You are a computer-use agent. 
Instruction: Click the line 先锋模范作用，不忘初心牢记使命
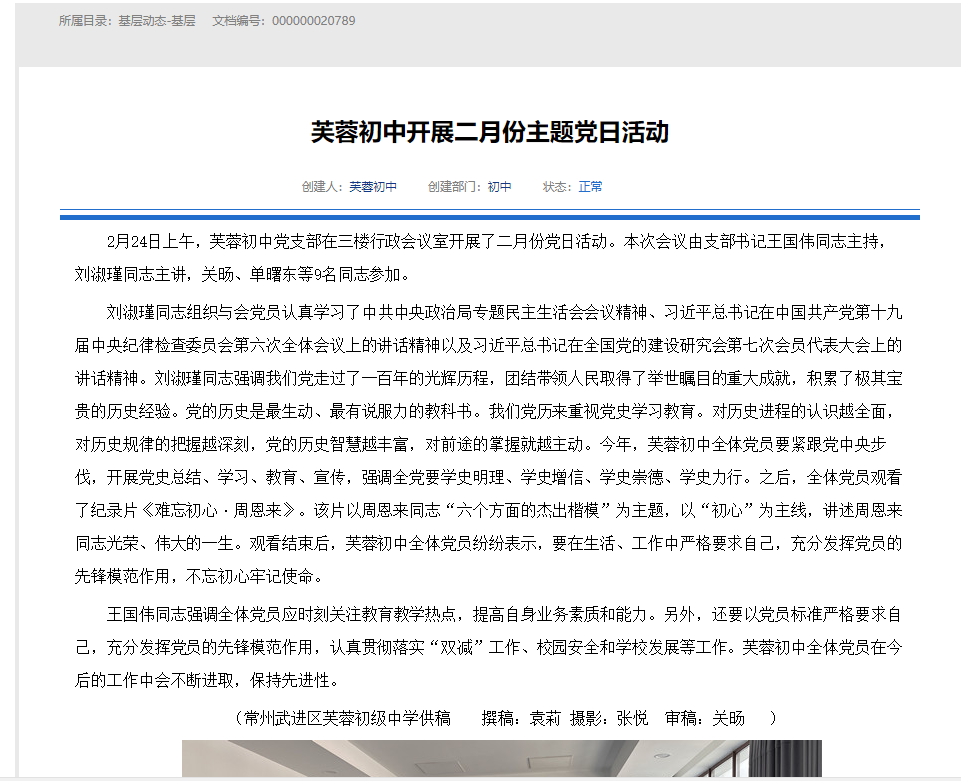(x=199, y=577)
